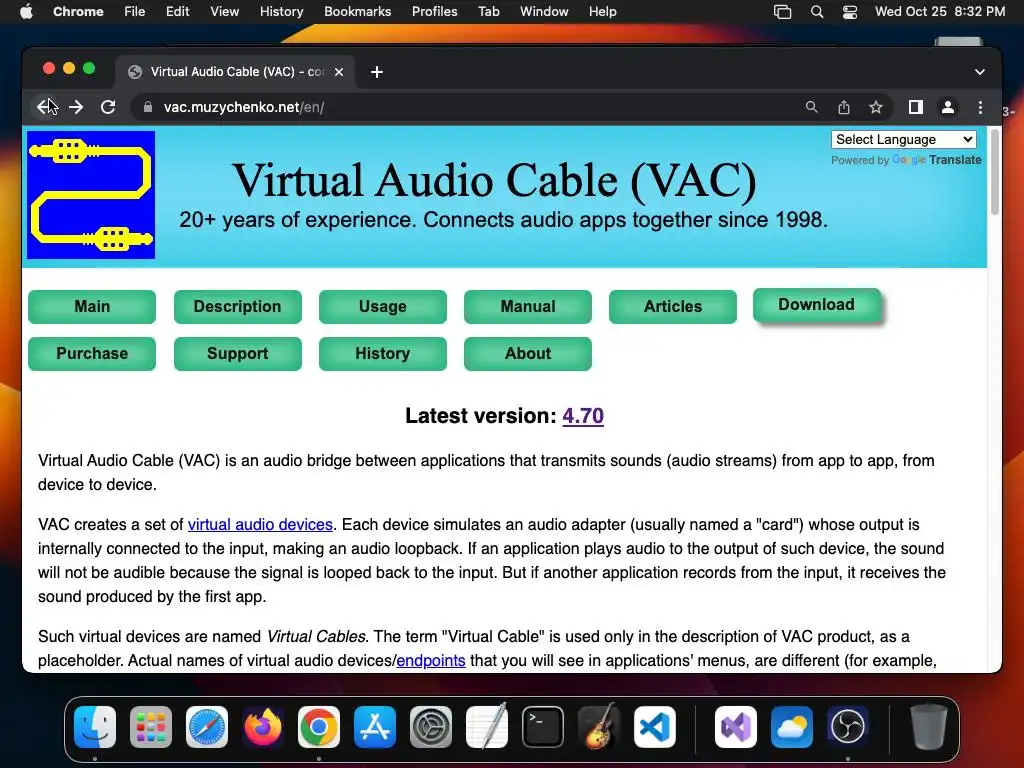Viewport: 1024px width, 768px height.
Task: Click the page vertical scrollbar thumb
Action: (x=995, y=172)
